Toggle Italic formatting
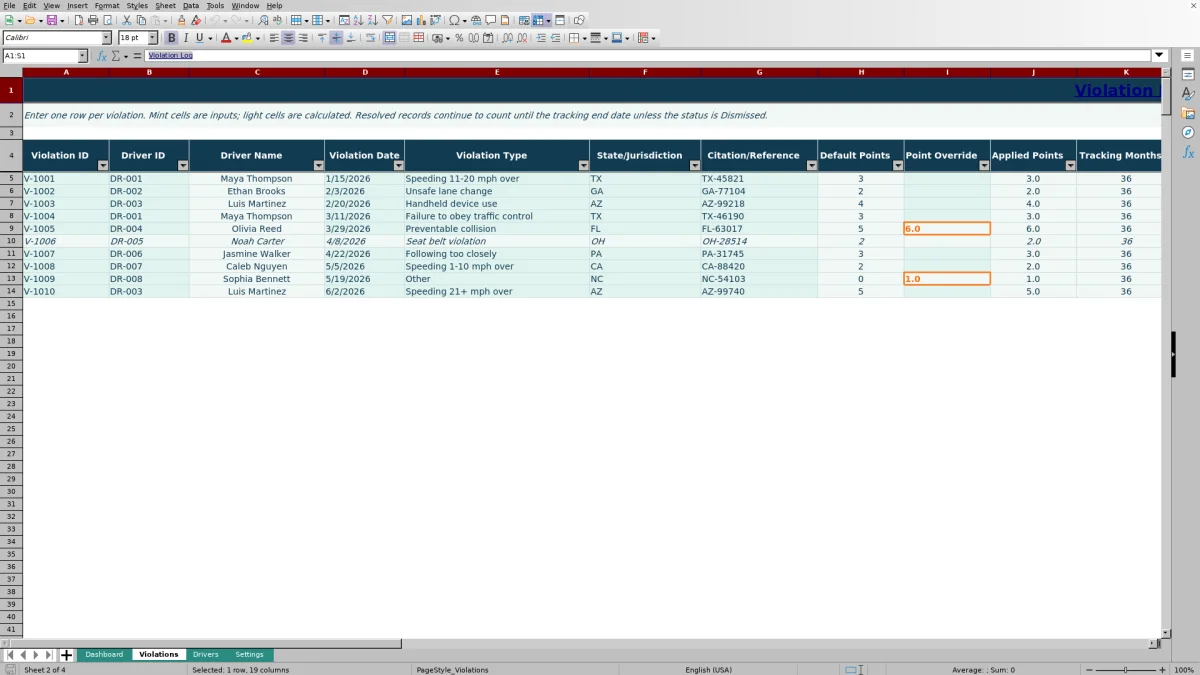The width and height of the screenshot is (1200, 675). tap(186, 38)
